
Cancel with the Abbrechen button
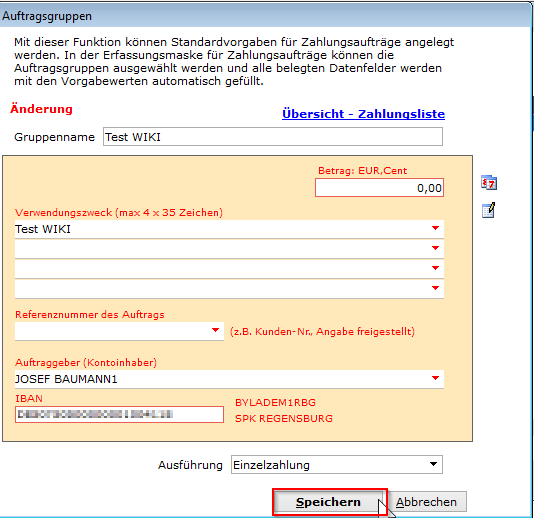[x=427, y=502]
